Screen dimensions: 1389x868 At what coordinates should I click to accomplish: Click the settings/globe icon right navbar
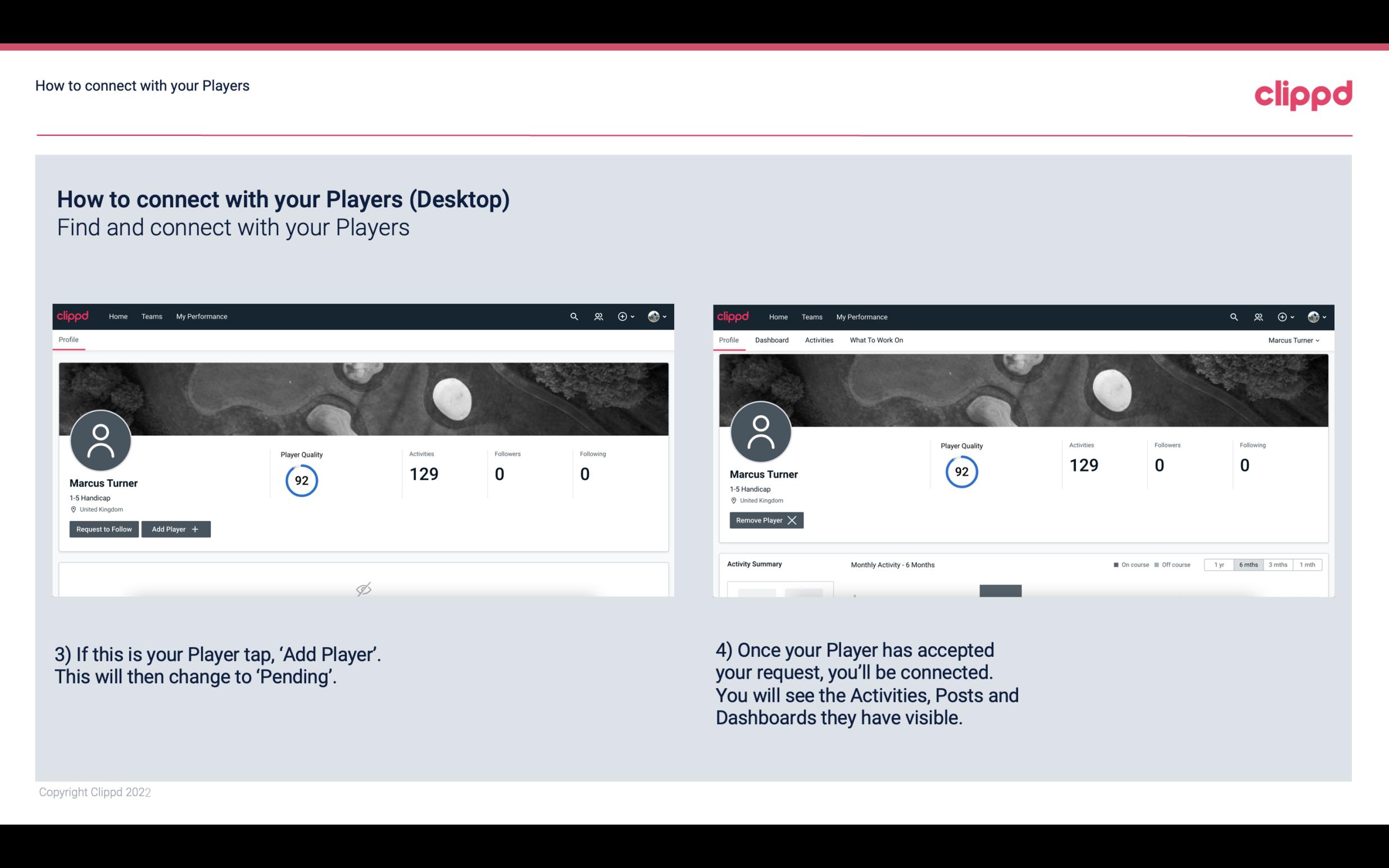(x=654, y=316)
